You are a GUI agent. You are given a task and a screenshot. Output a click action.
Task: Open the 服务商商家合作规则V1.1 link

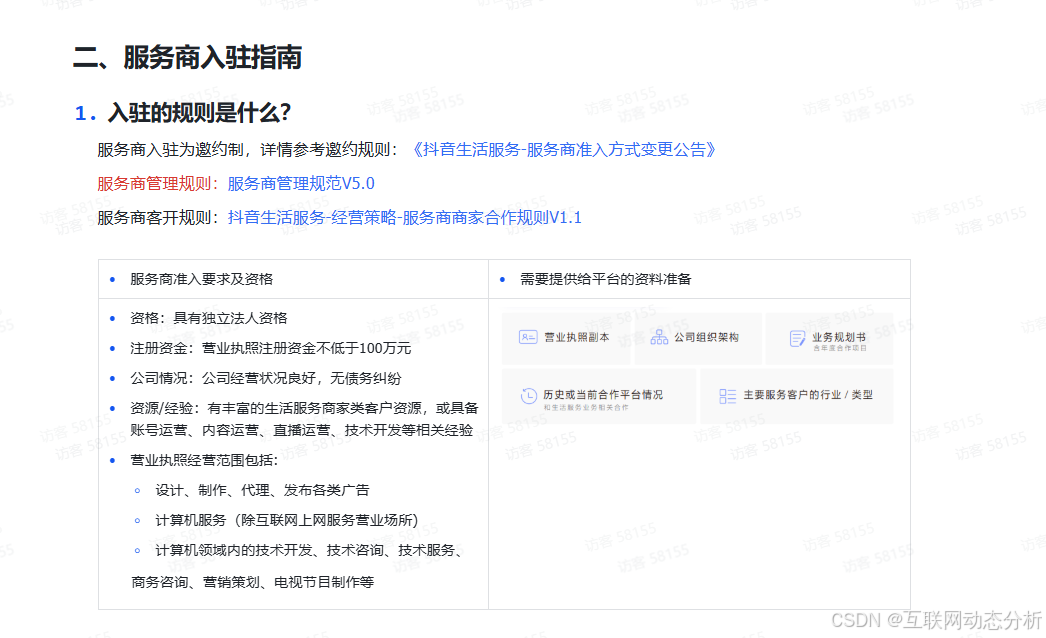coord(404,218)
